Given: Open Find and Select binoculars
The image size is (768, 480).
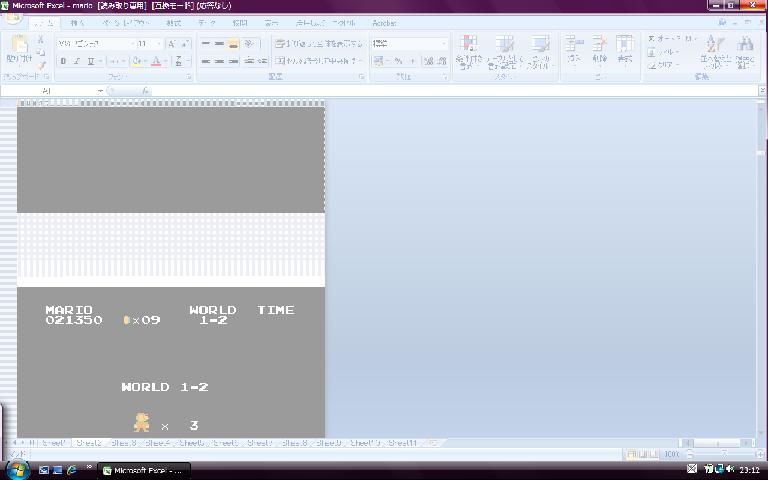Looking at the screenshot, I should point(745,52).
